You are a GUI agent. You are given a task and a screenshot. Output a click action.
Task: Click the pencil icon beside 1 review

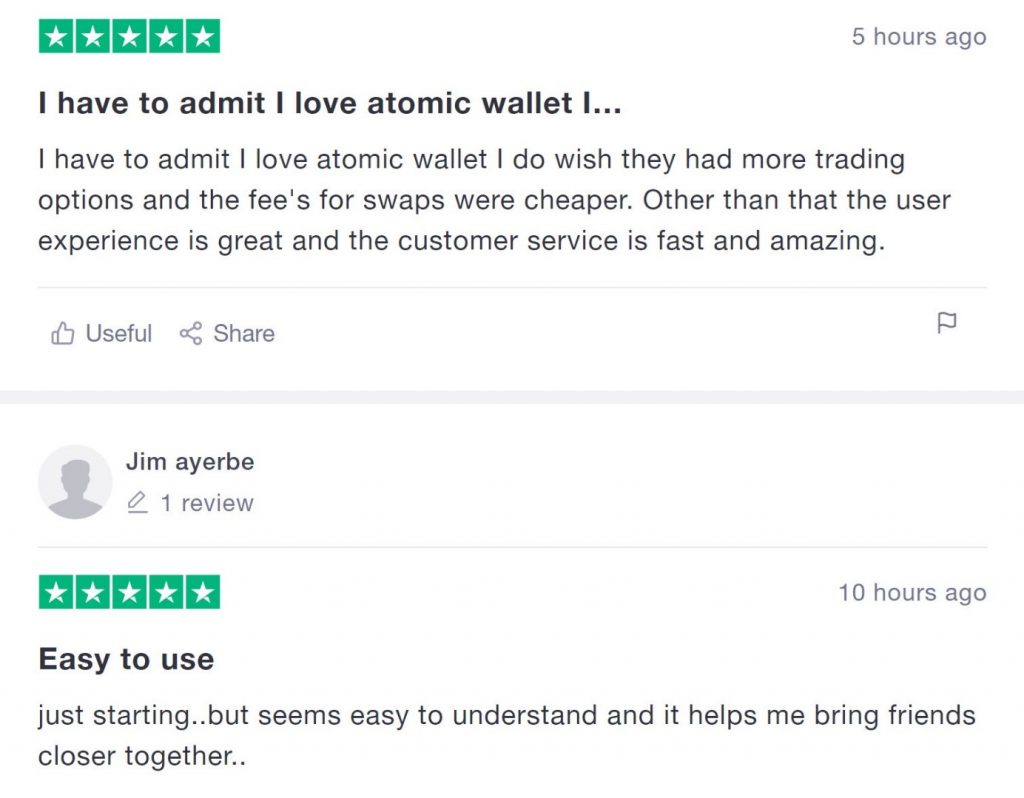137,503
